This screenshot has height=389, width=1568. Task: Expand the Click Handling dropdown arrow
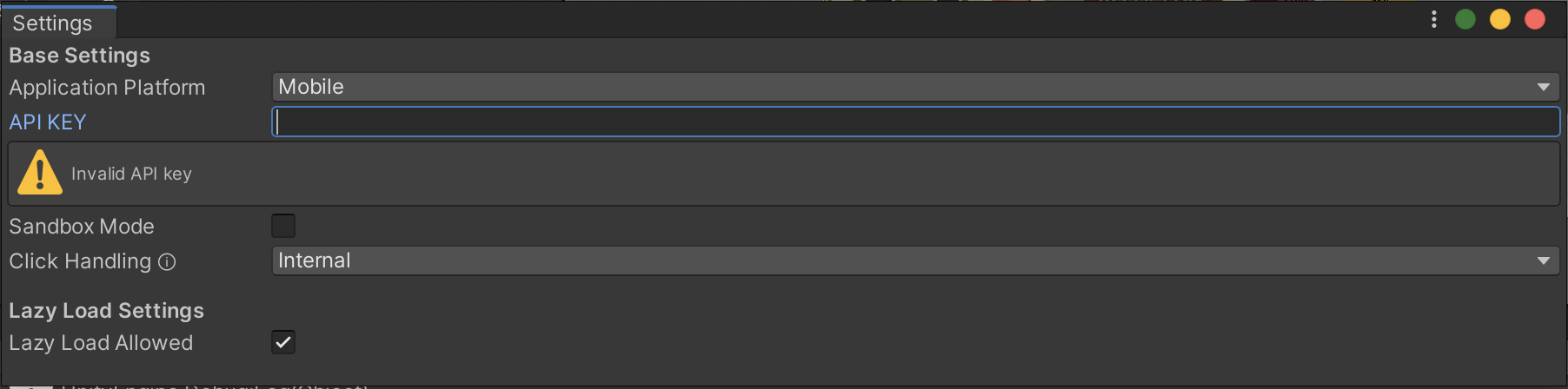tap(1544, 260)
